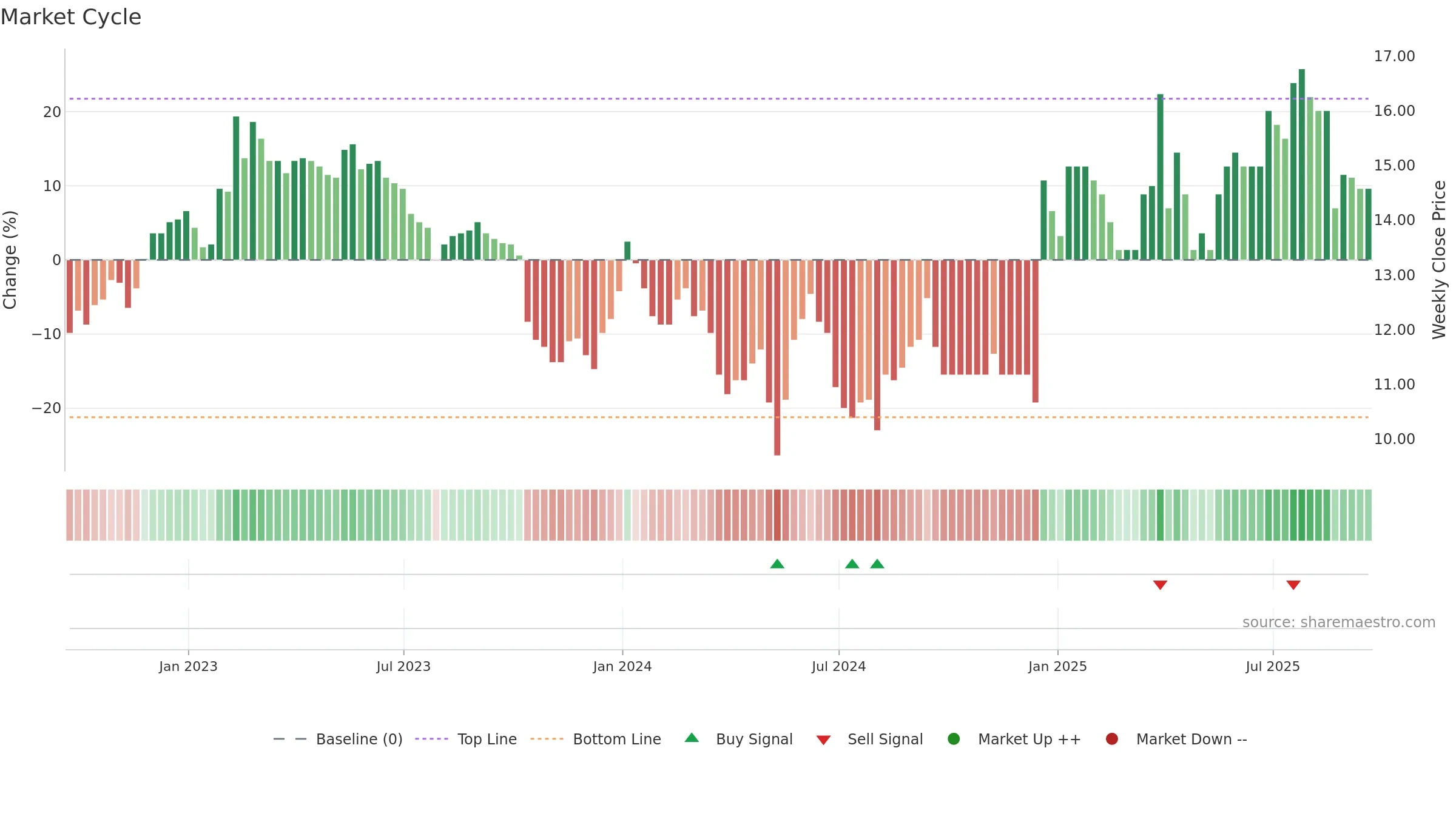Toggle the Market Down -- legend label

click(1191, 739)
